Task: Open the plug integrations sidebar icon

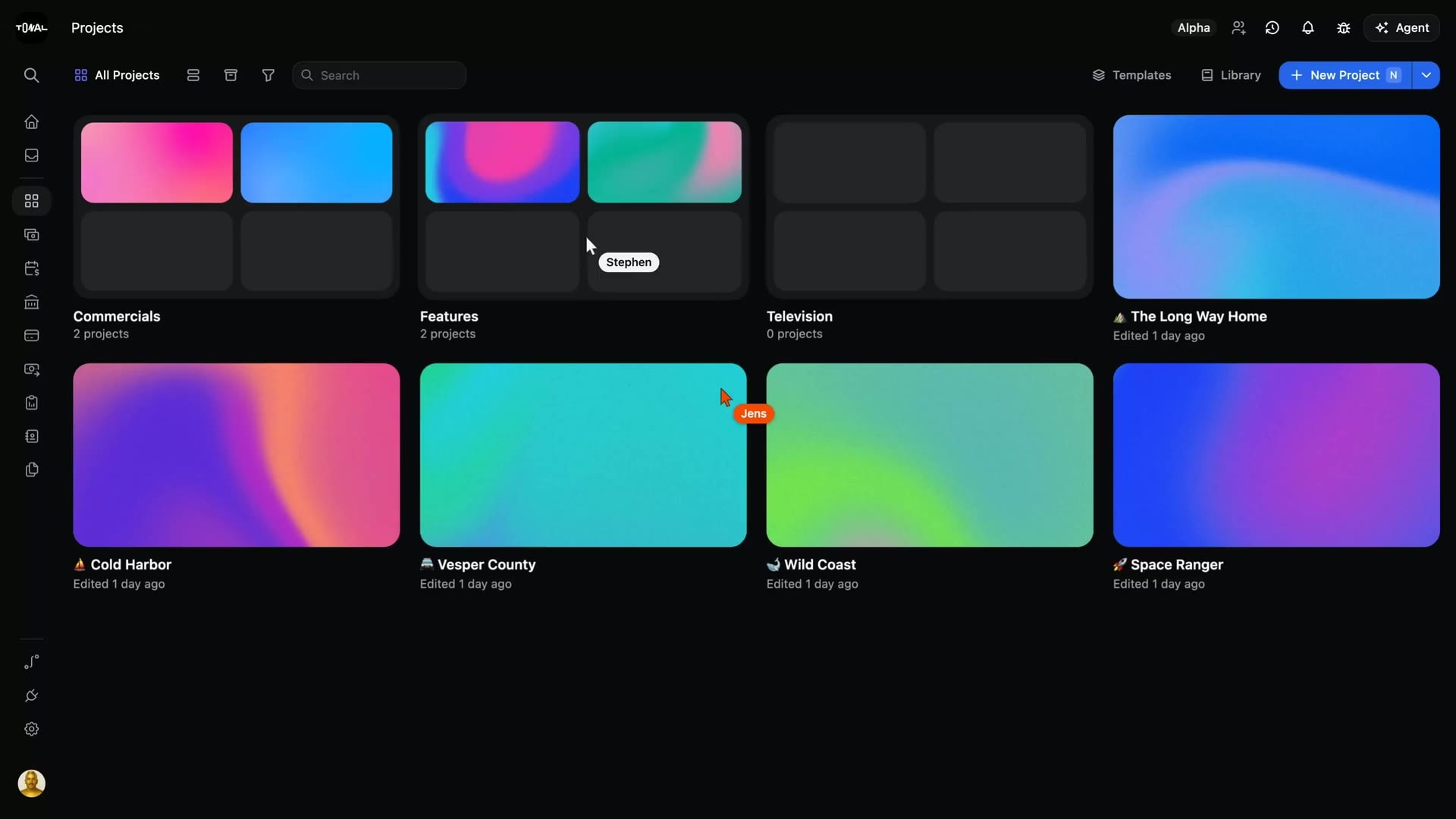Action: point(31,695)
